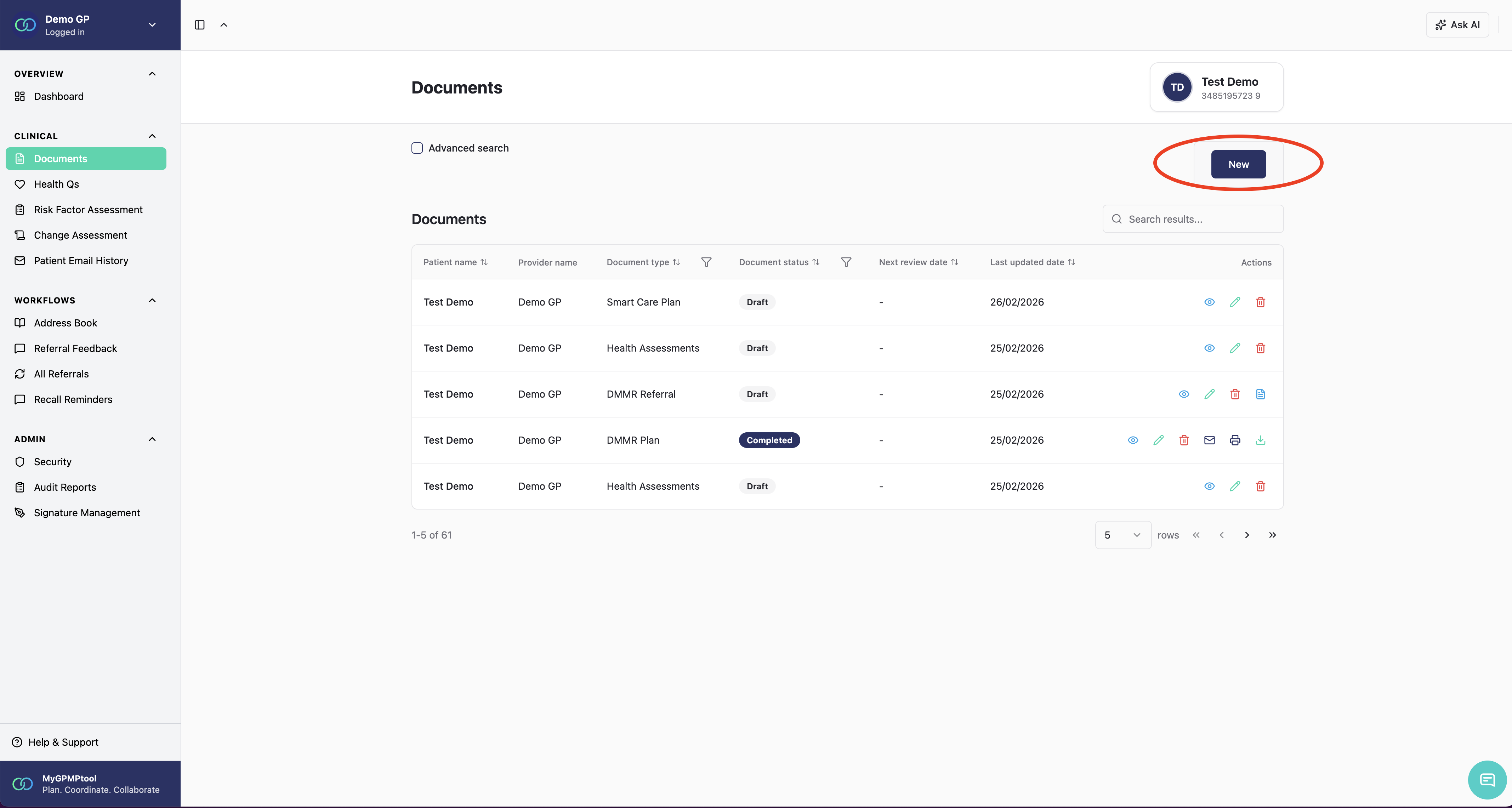Toggle the sidebar panel icon
Screen dimensions: 1512x808
[x=200, y=25]
